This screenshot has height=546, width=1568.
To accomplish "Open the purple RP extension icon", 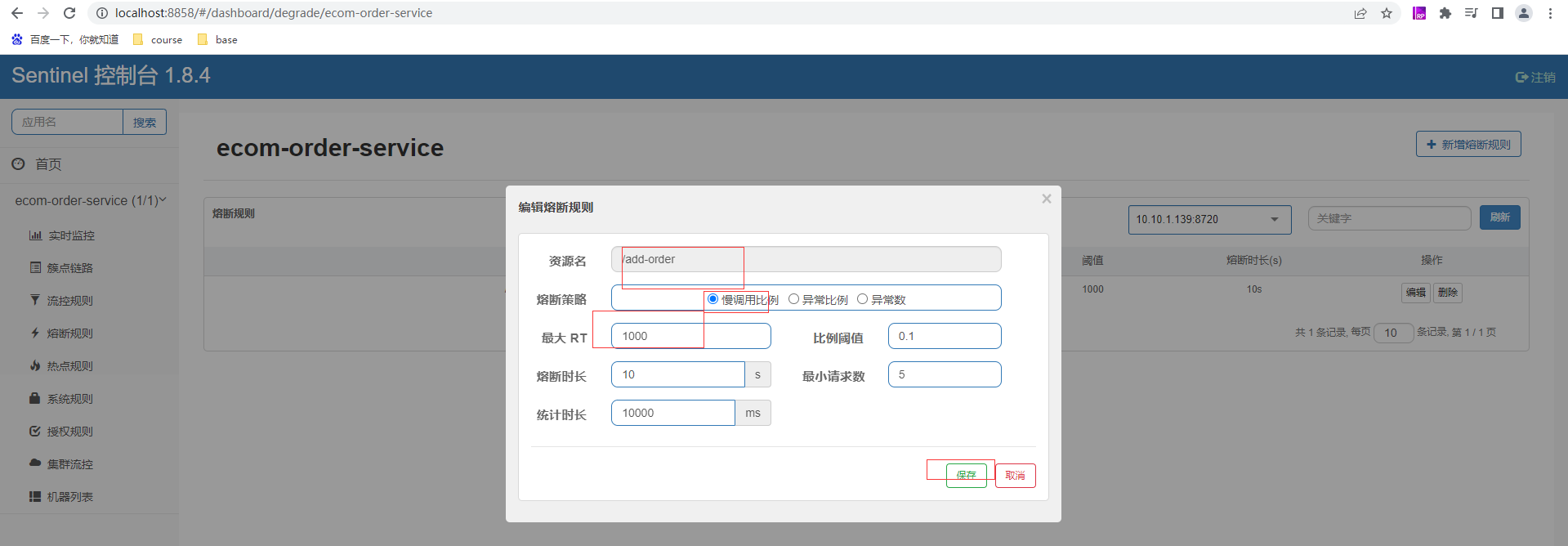I will [1419, 13].
